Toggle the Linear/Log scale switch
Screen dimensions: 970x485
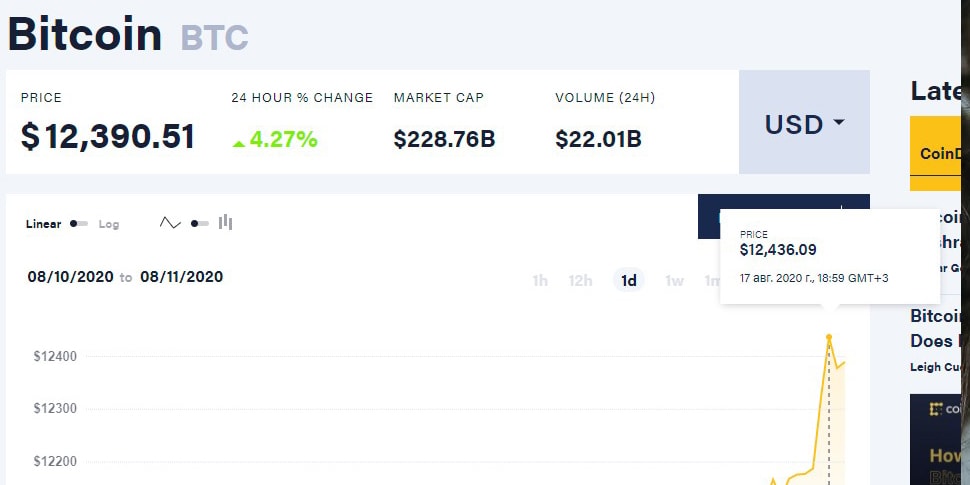point(79,223)
